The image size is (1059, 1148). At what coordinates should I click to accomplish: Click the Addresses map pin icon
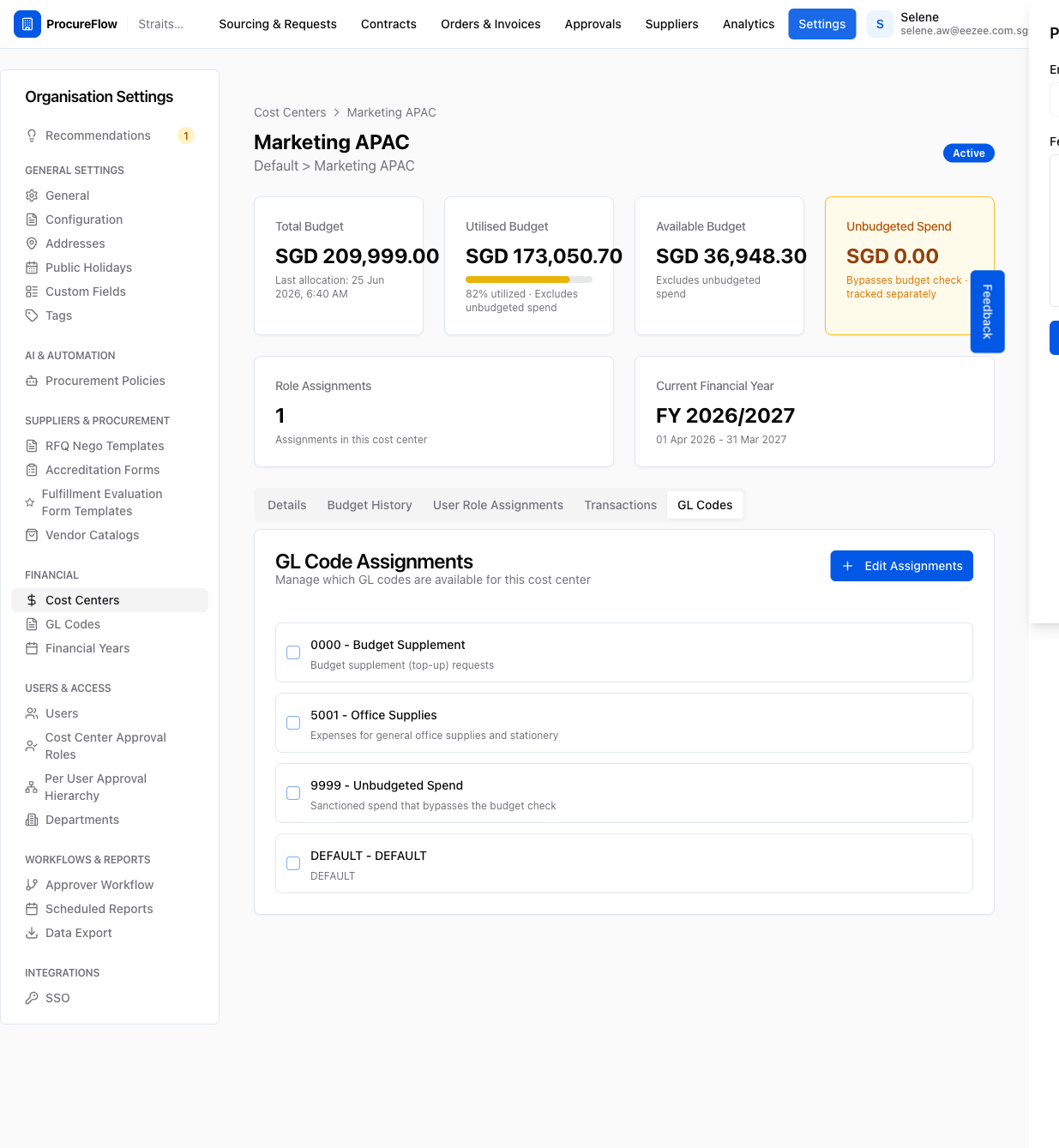click(x=32, y=243)
